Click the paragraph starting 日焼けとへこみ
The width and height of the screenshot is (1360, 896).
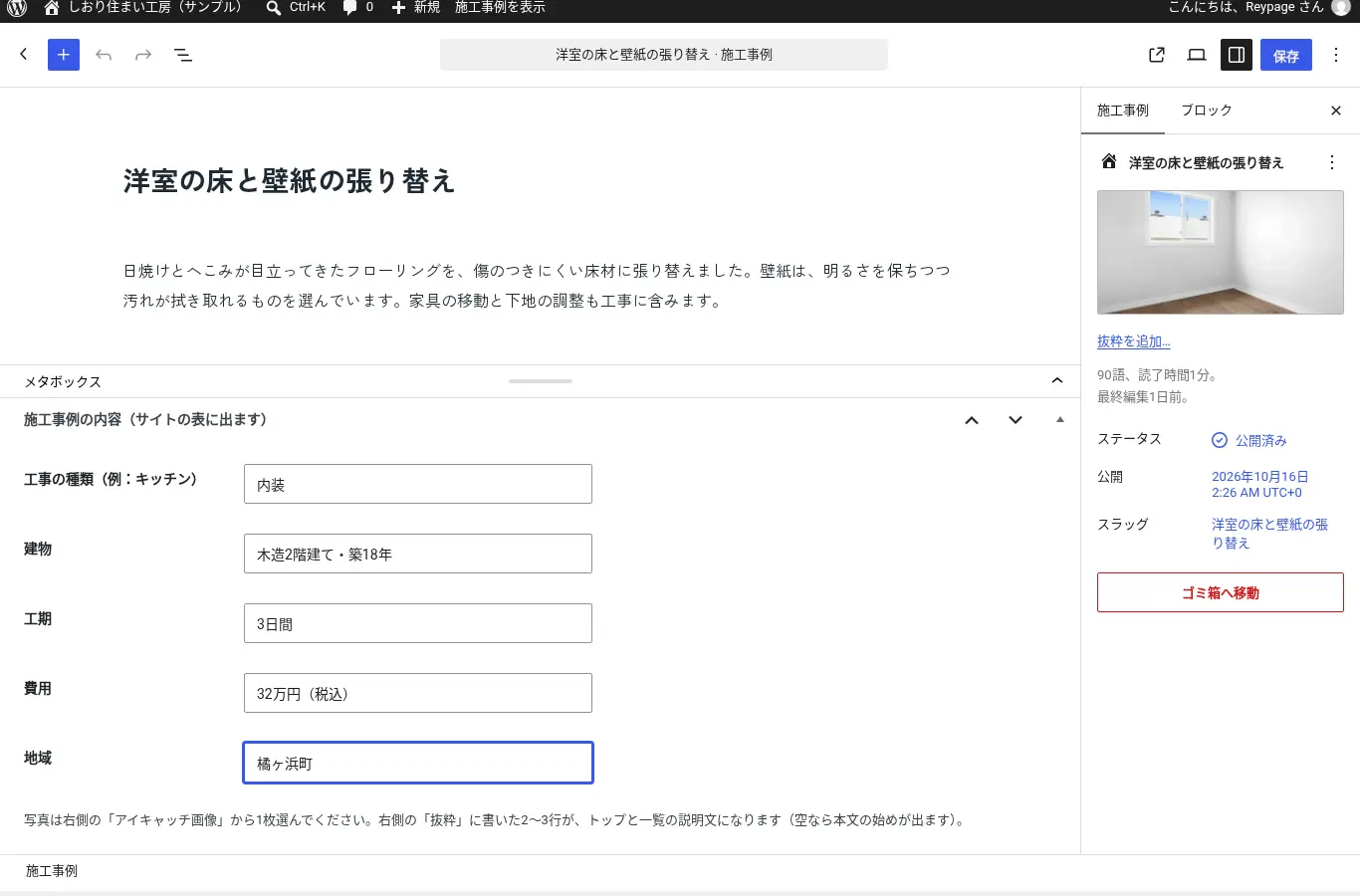(x=538, y=286)
